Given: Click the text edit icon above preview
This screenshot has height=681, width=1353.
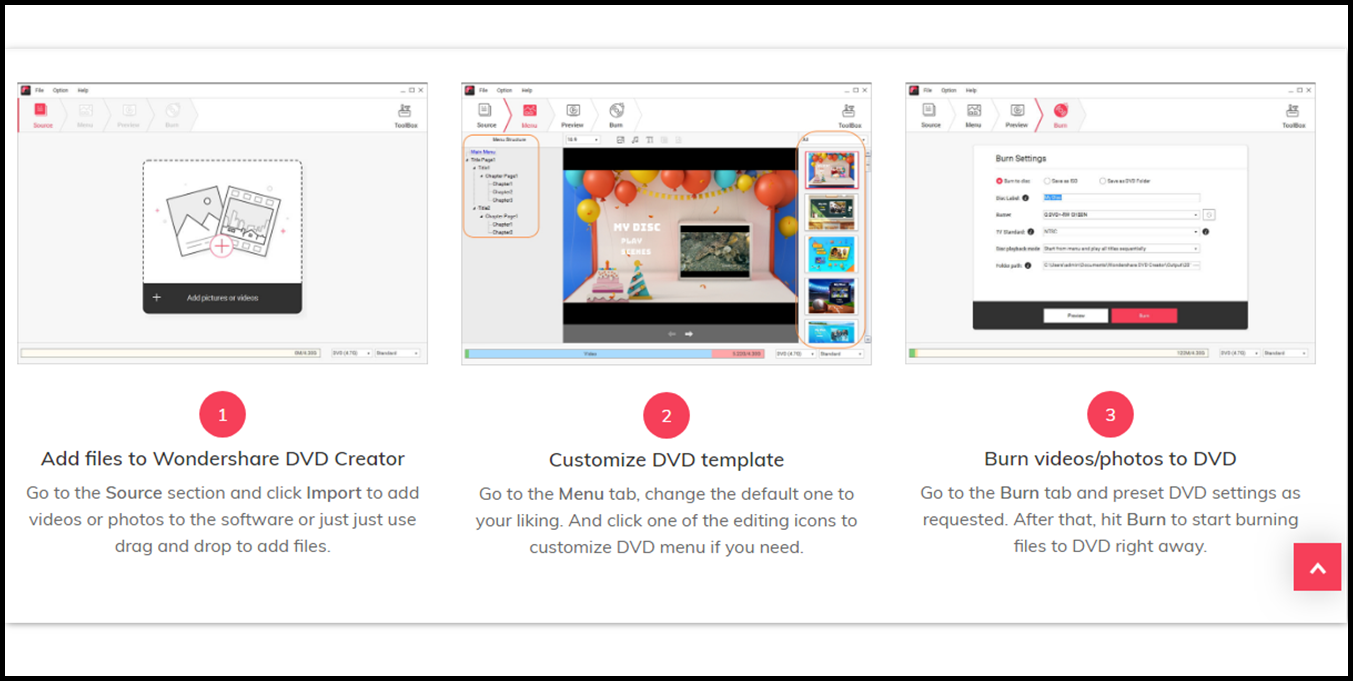Looking at the screenshot, I should coord(650,140).
